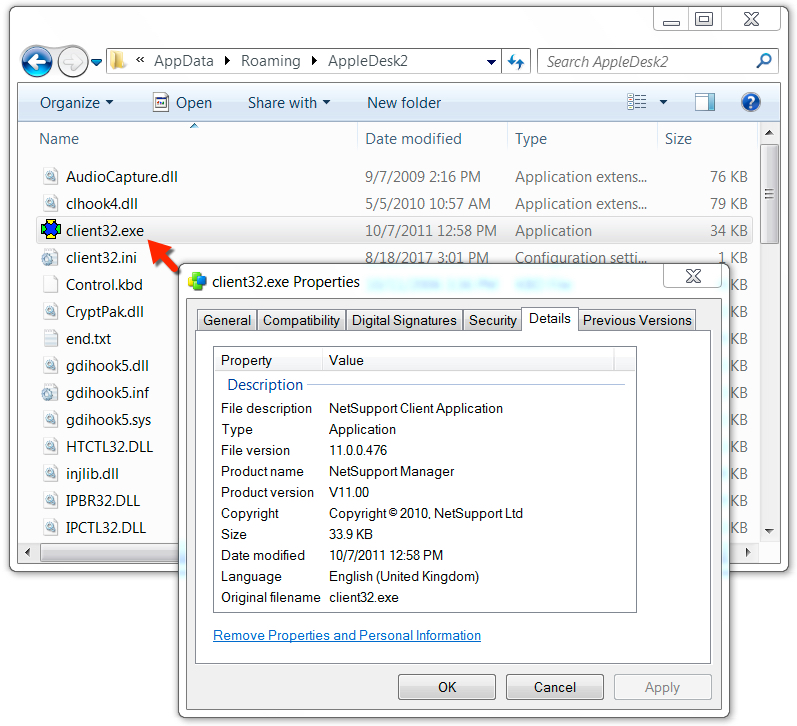Select the IPCTL32.DLL file icon
The height and width of the screenshot is (726, 797).
50,527
